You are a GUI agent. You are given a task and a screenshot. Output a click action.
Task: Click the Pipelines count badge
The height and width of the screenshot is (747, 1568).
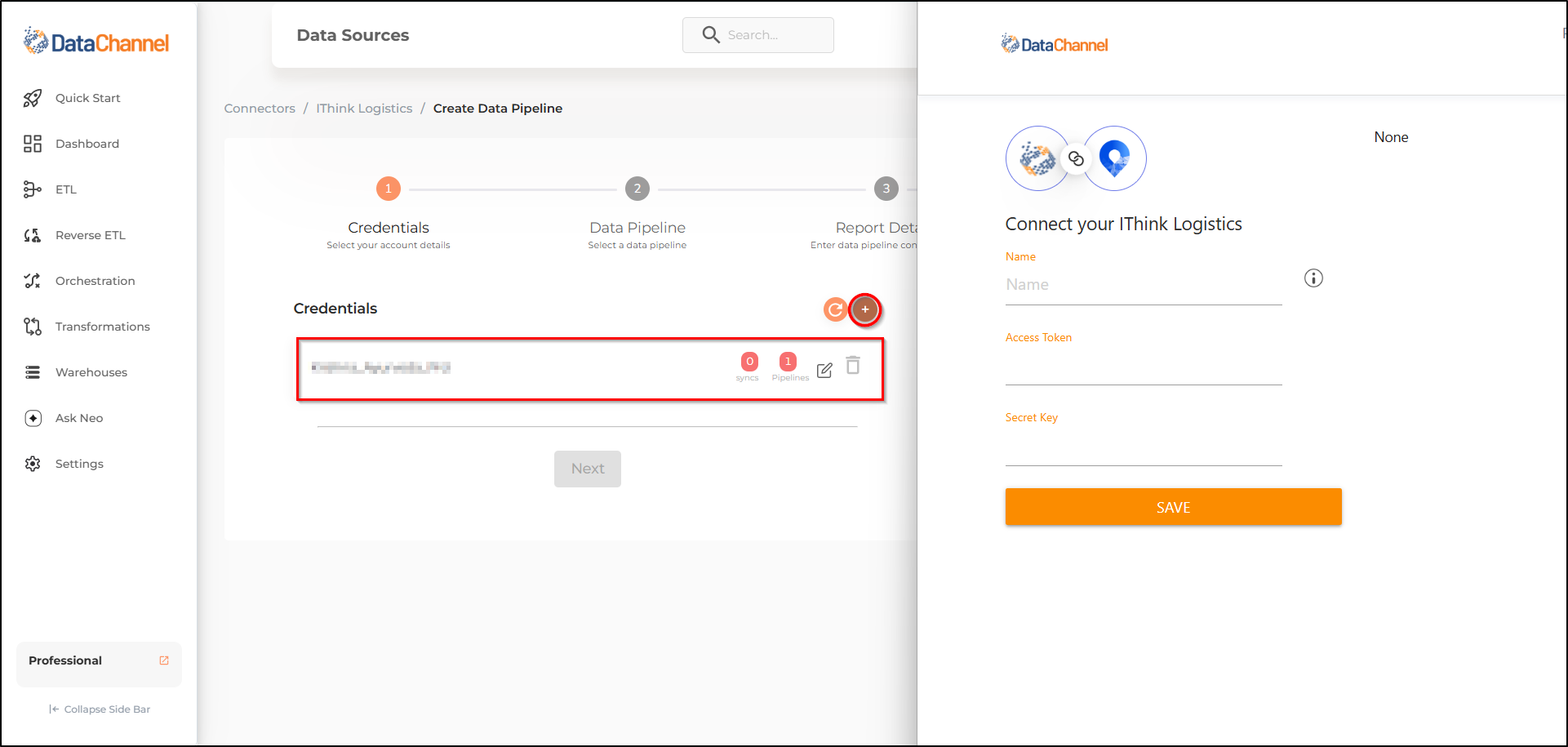coord(788,362)
